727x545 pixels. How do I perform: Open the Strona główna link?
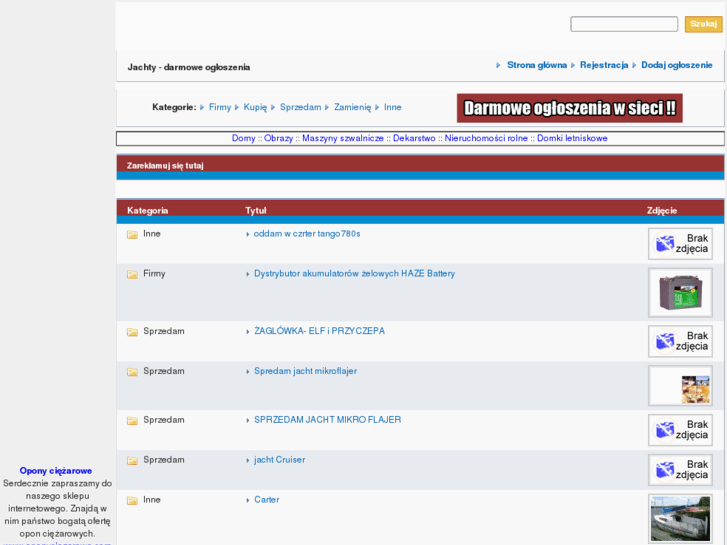536,65
